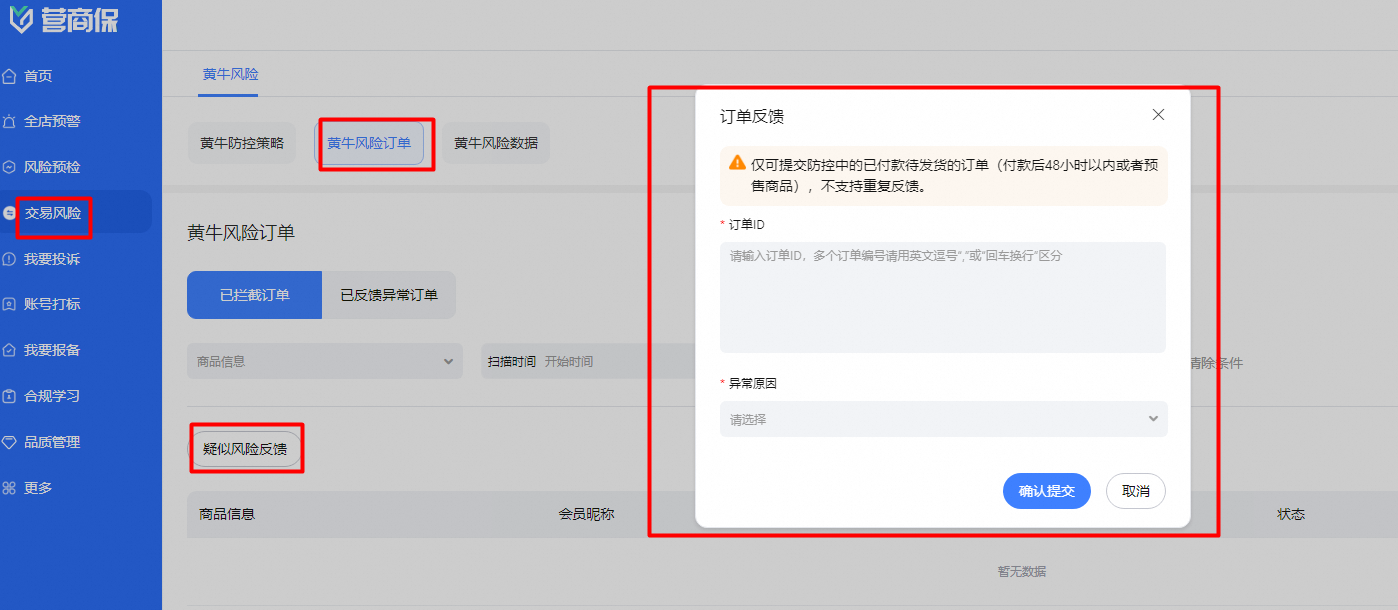Click the 订单反馈 dialog title
The width and height of the screenshot is (1398, 610).
click(x=752, y=116)
